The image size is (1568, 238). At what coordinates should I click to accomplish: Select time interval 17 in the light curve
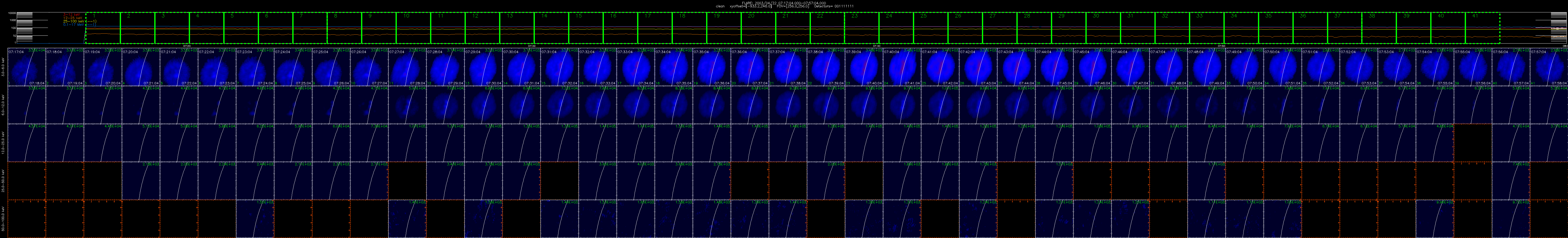pos(655,28)
